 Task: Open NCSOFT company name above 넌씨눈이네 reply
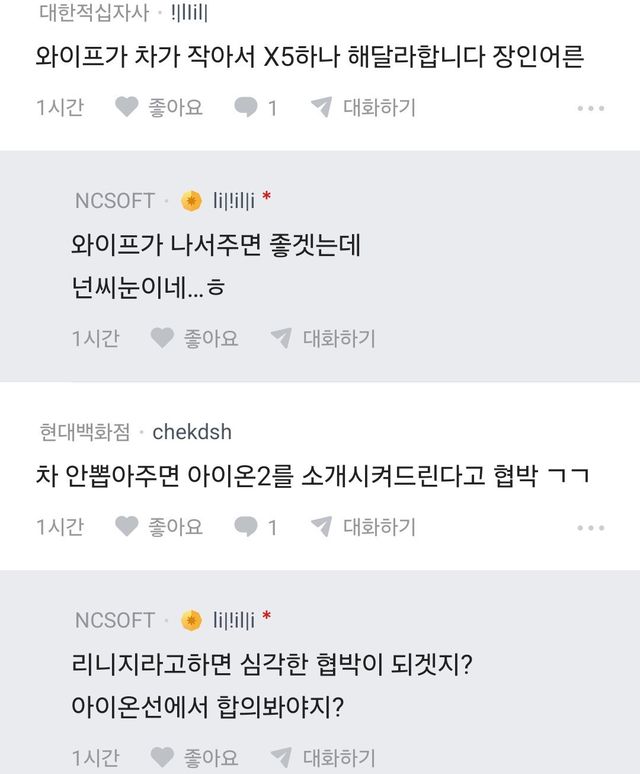[115, 201]
